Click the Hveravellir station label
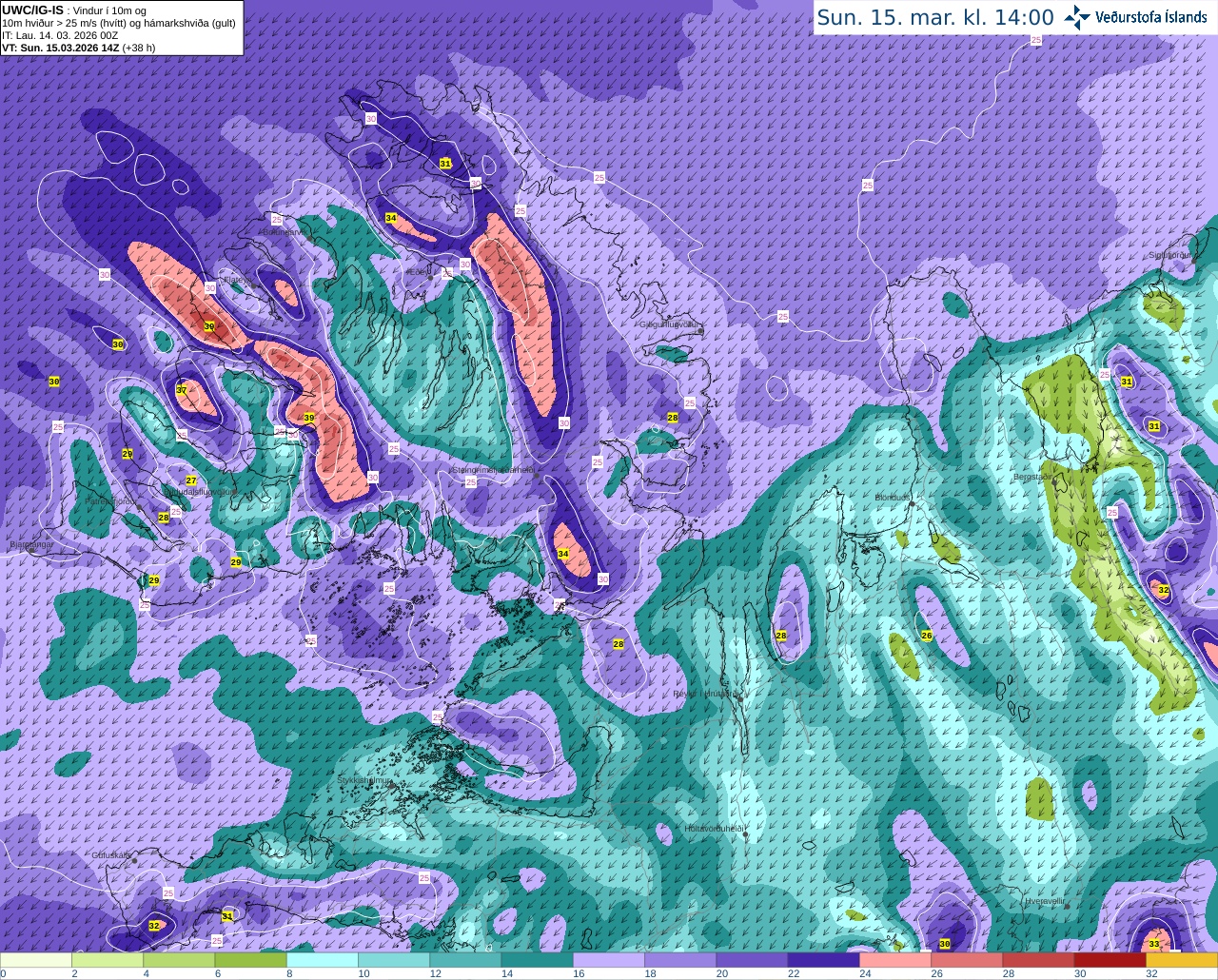Screen dimensions: 1218x980 [1045, 900]
